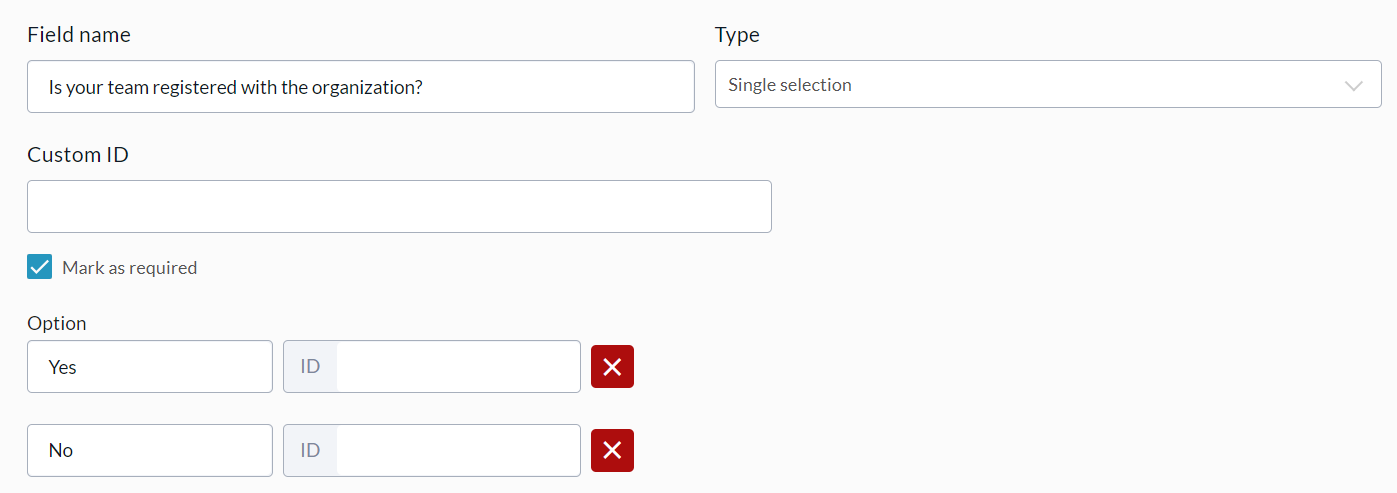
Task: Click the "Field name" label
Action: pyautogui.click(x=79, y=35)
